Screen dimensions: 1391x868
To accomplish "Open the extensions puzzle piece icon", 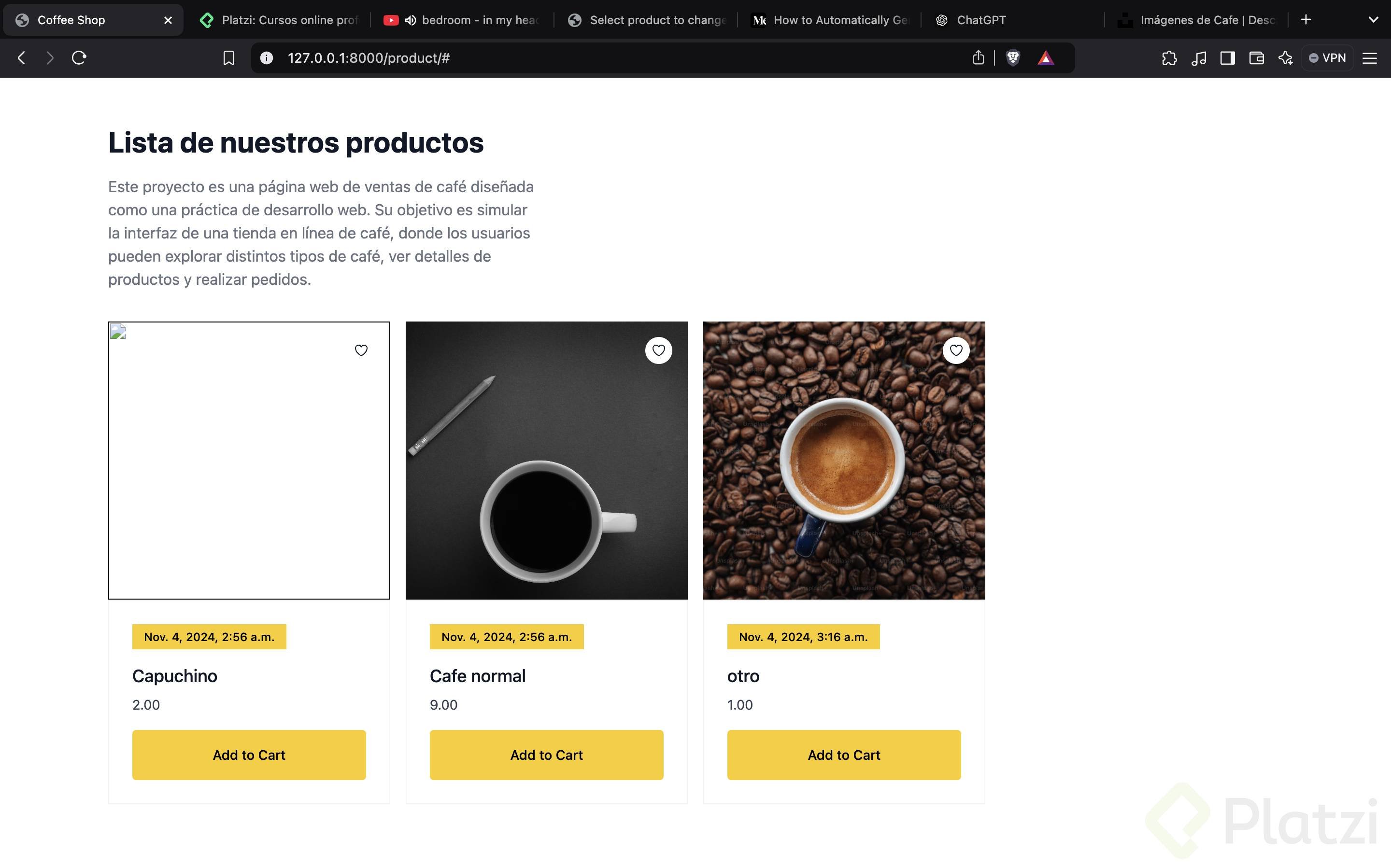I will coord(1169,58).
